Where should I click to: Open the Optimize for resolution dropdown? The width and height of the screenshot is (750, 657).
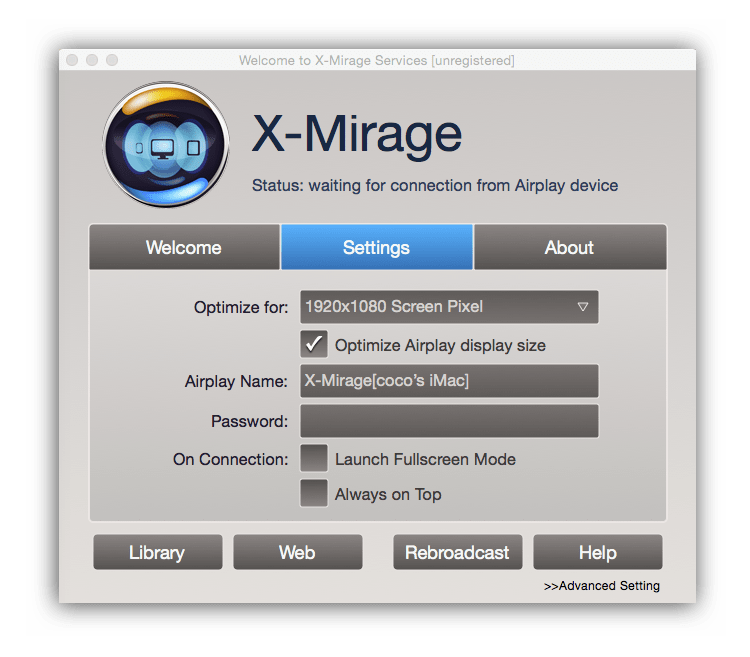coord(449,307)
